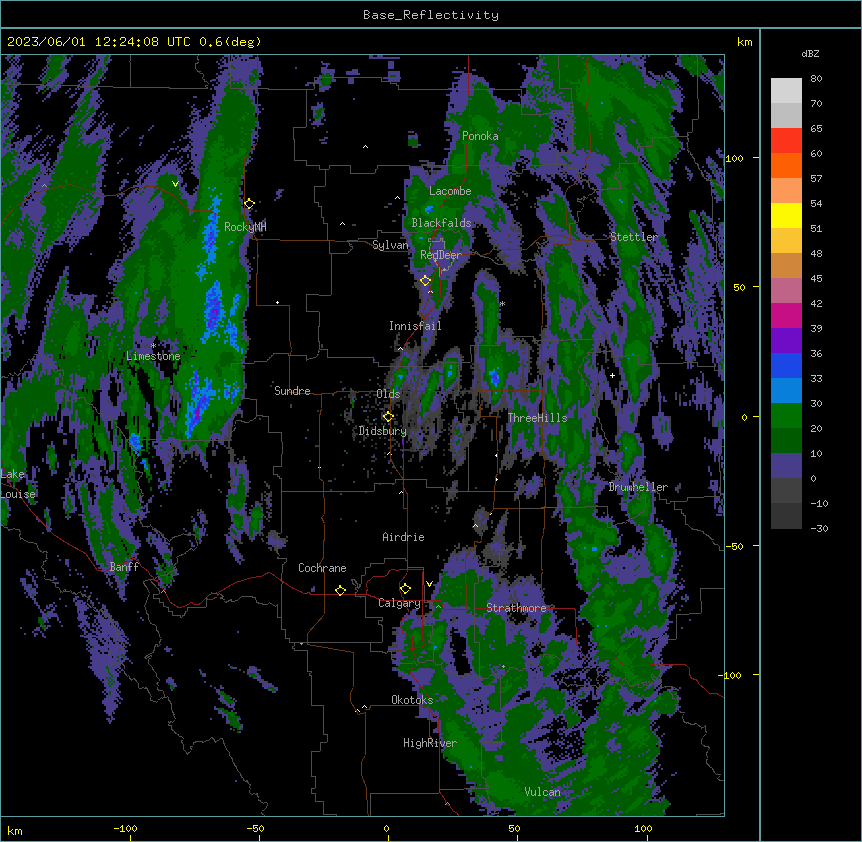Click the Cochrane town label
The image size is (862, 842).
tap(322, 568)
